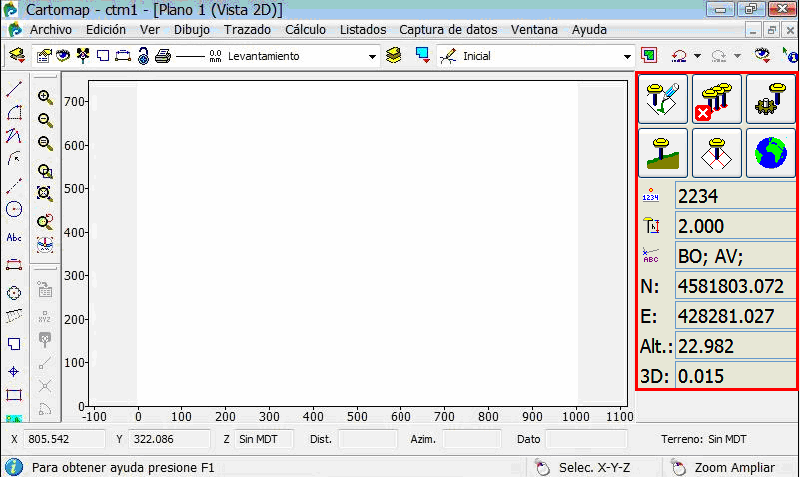The image size is (800, 477).
Task: Click the top zoom in magnifier
Action: coord(45,97)
